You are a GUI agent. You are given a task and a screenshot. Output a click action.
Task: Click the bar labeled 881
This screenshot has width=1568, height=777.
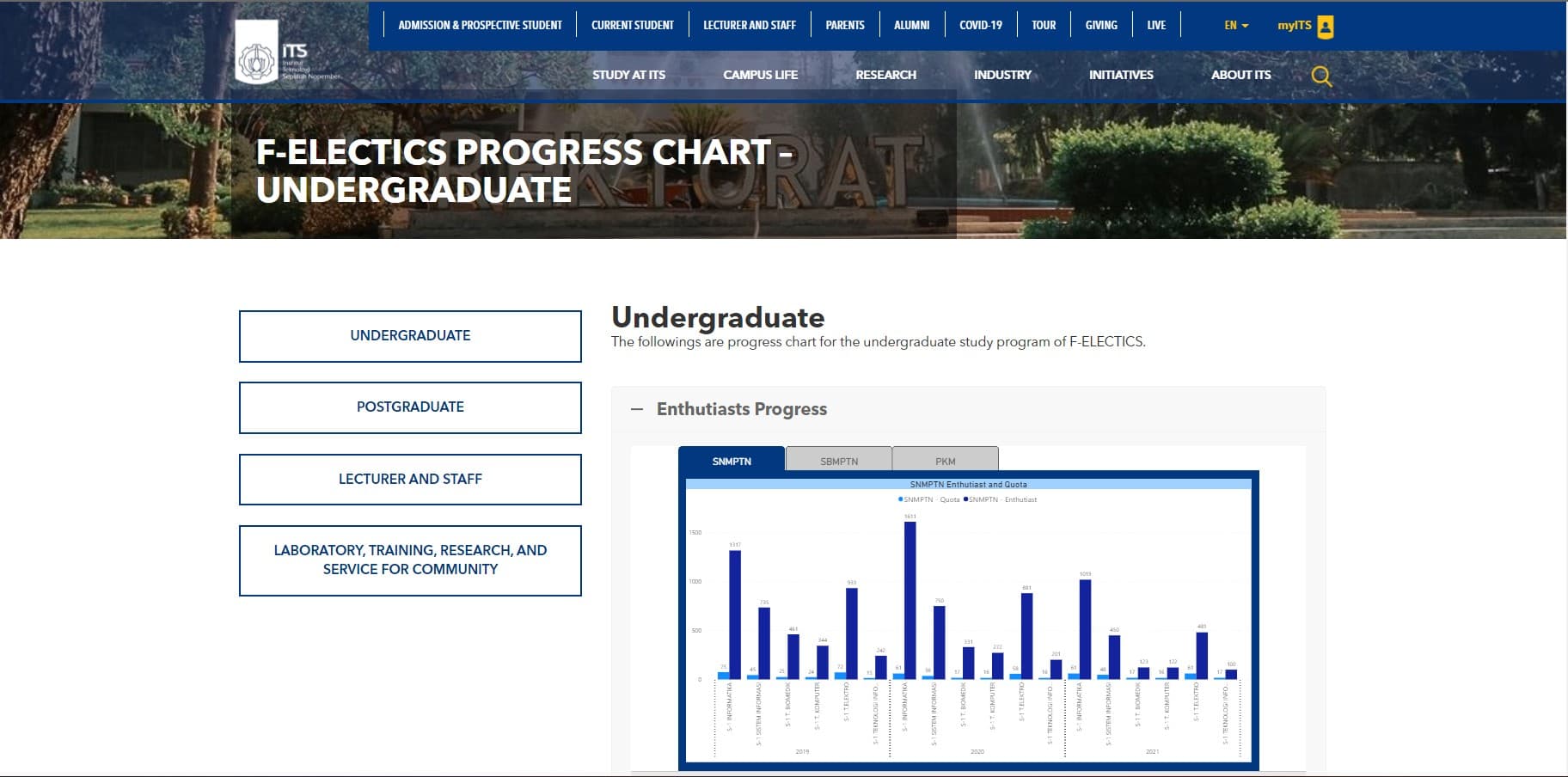tap(1026, 636)
